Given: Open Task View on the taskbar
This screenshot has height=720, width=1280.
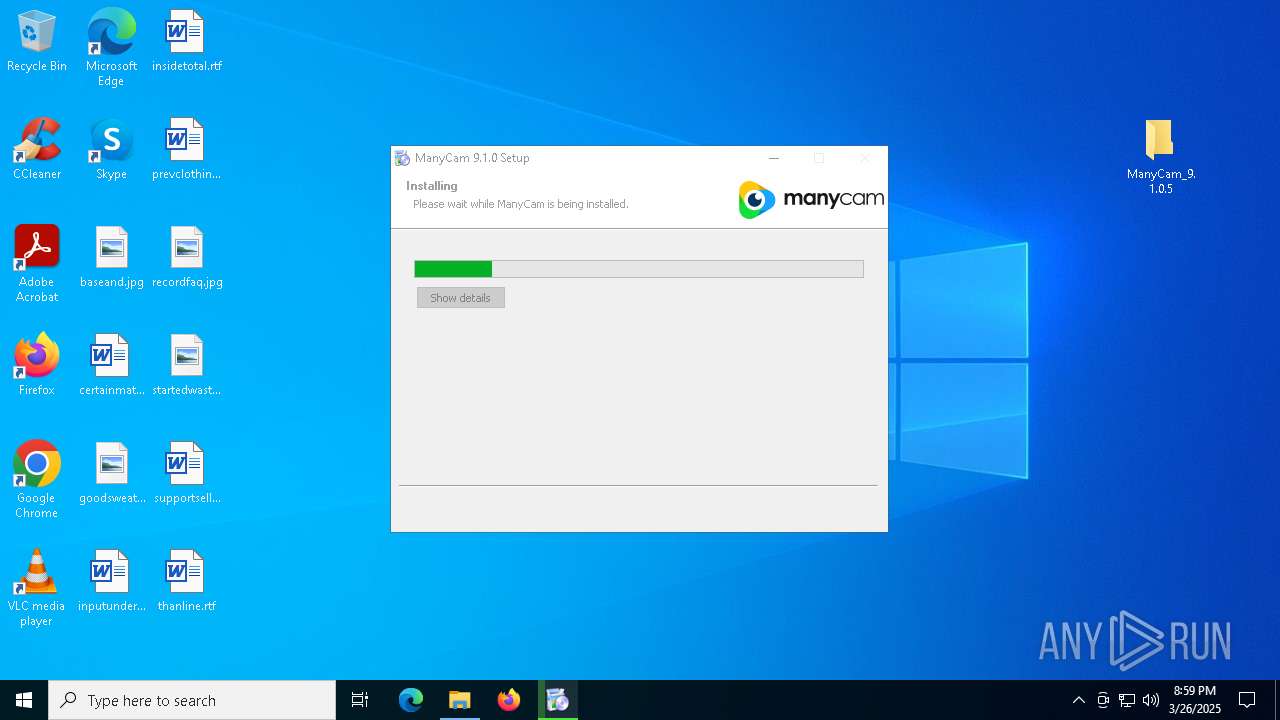Looking at the screenshot, I should 360,700.
